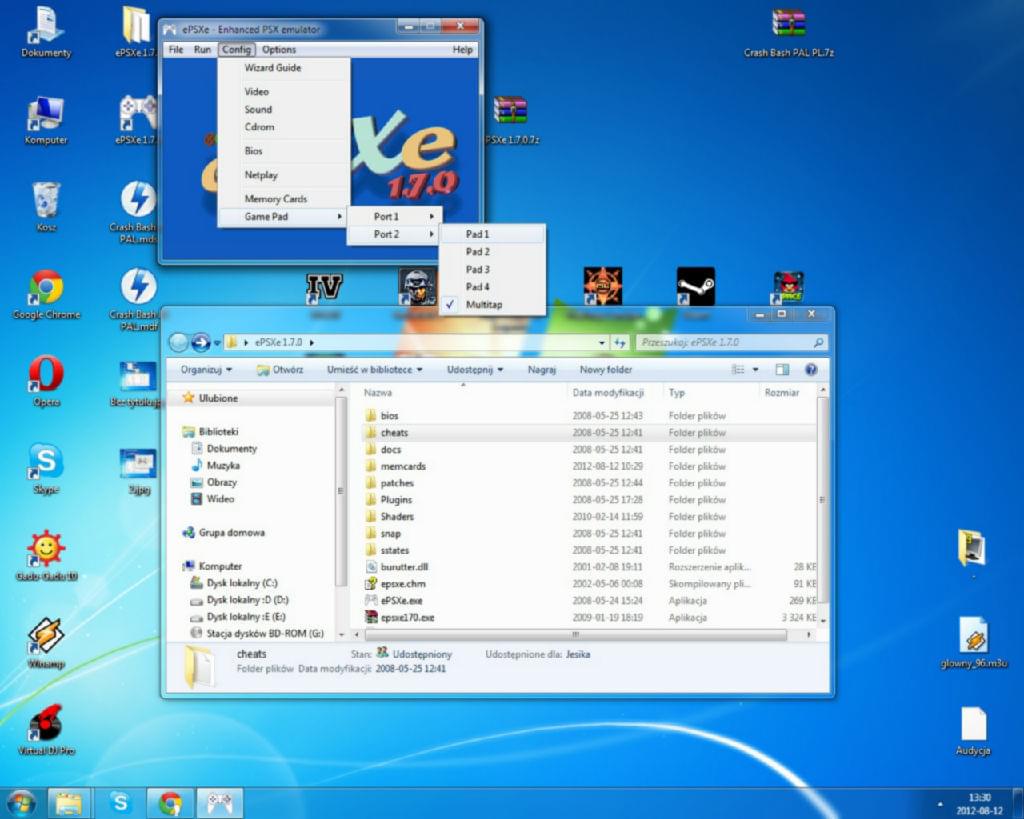This screenshot has height=819, width=1024.
Task: Select the Komputer desktop icon
Action: (x=46, y=121)
